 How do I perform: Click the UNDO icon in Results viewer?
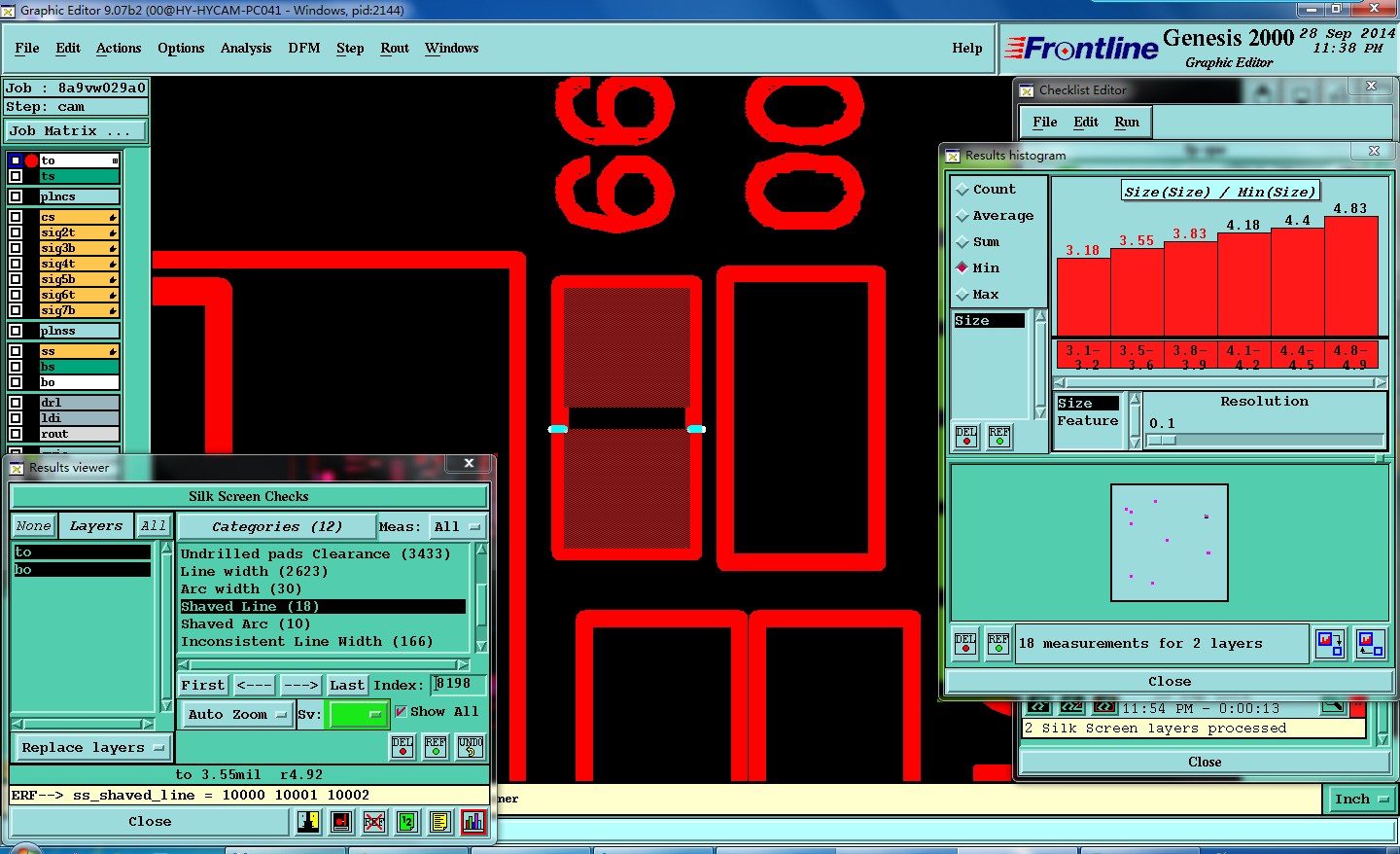point(471,746)
